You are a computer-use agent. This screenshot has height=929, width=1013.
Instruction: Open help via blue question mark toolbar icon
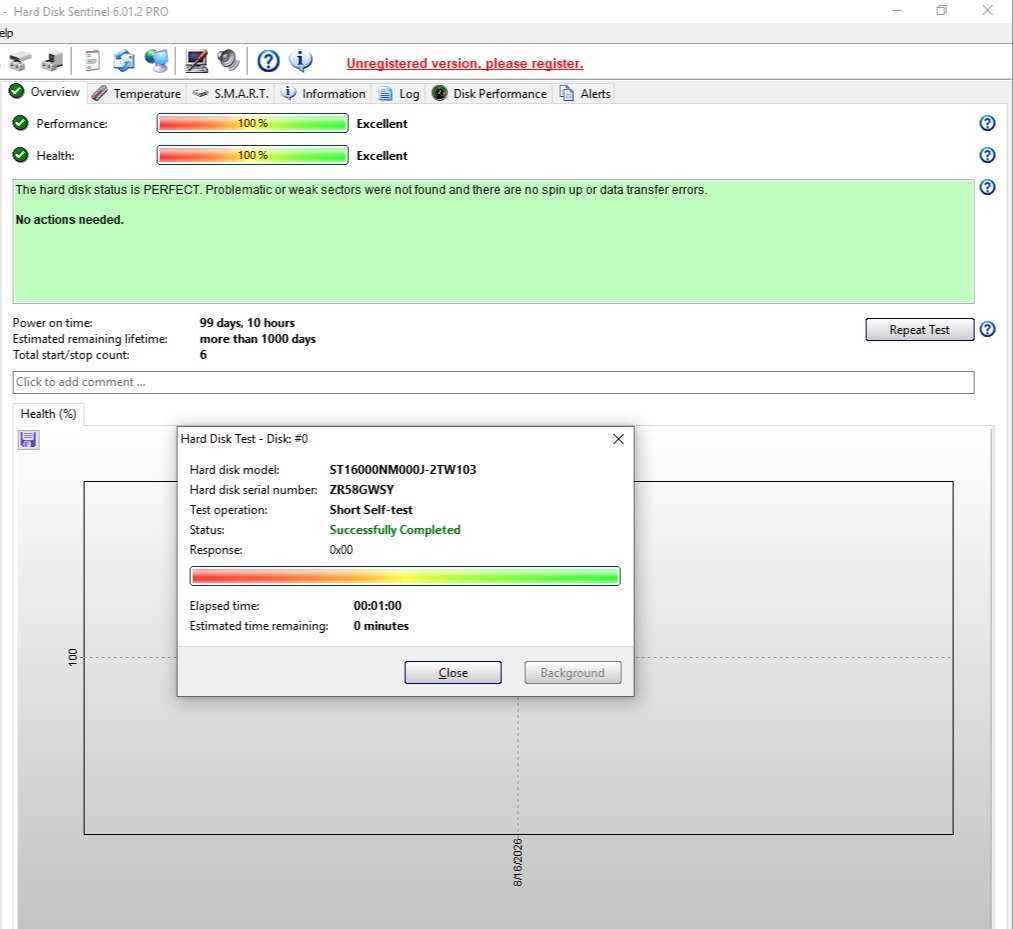point(268,61)
